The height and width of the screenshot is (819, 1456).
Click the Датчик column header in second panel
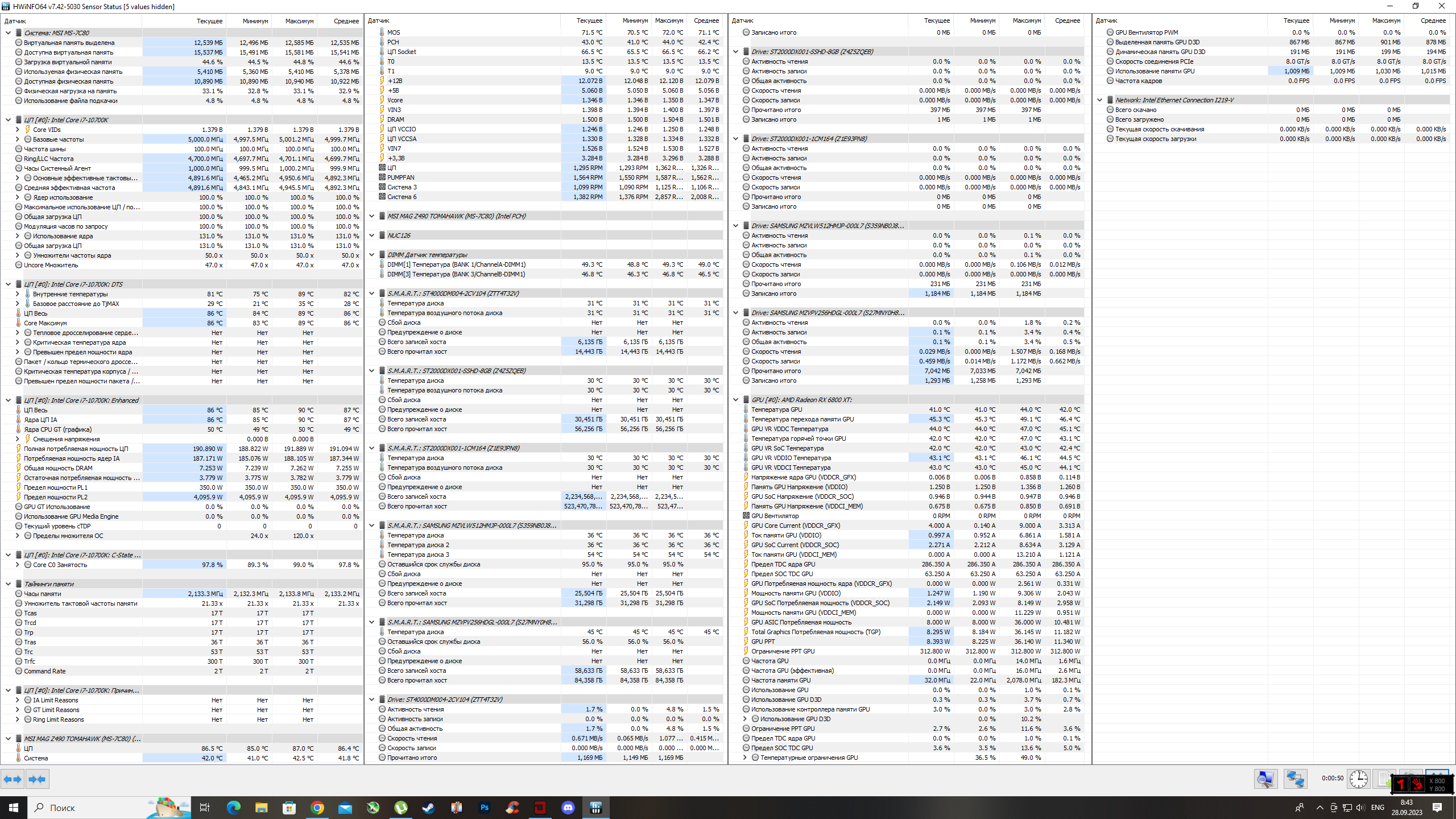click(379, 20)
